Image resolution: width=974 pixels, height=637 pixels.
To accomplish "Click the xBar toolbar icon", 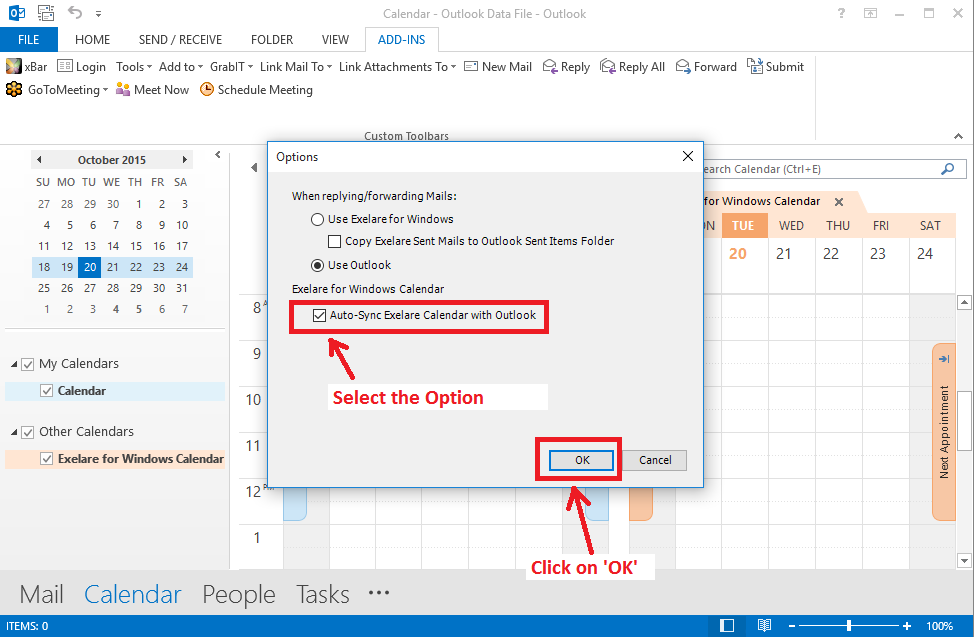I will point(14,66).
